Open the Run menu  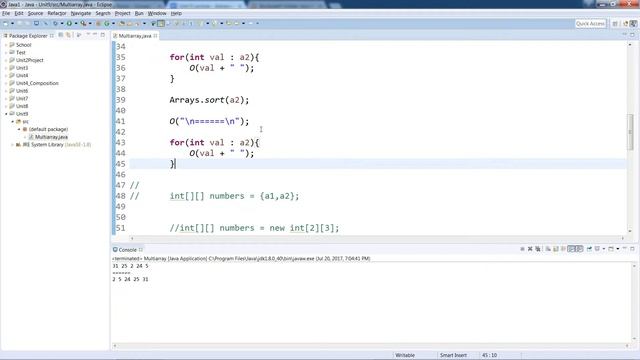pyautogui.click(x=139, y=13)
